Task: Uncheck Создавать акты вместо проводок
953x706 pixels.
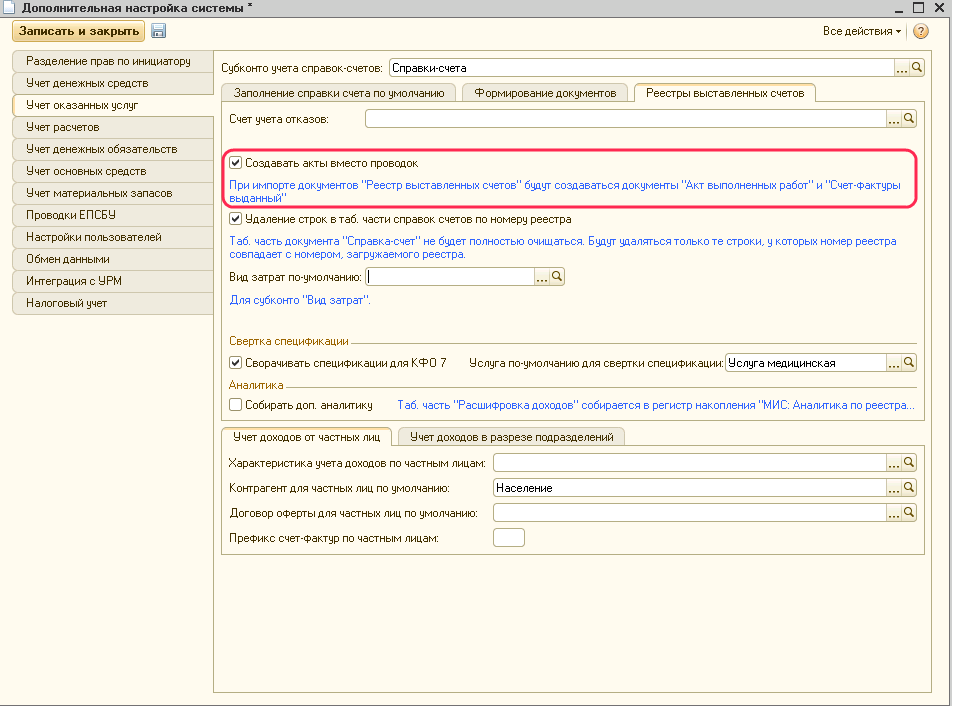Action: click(x=236, y=162)
